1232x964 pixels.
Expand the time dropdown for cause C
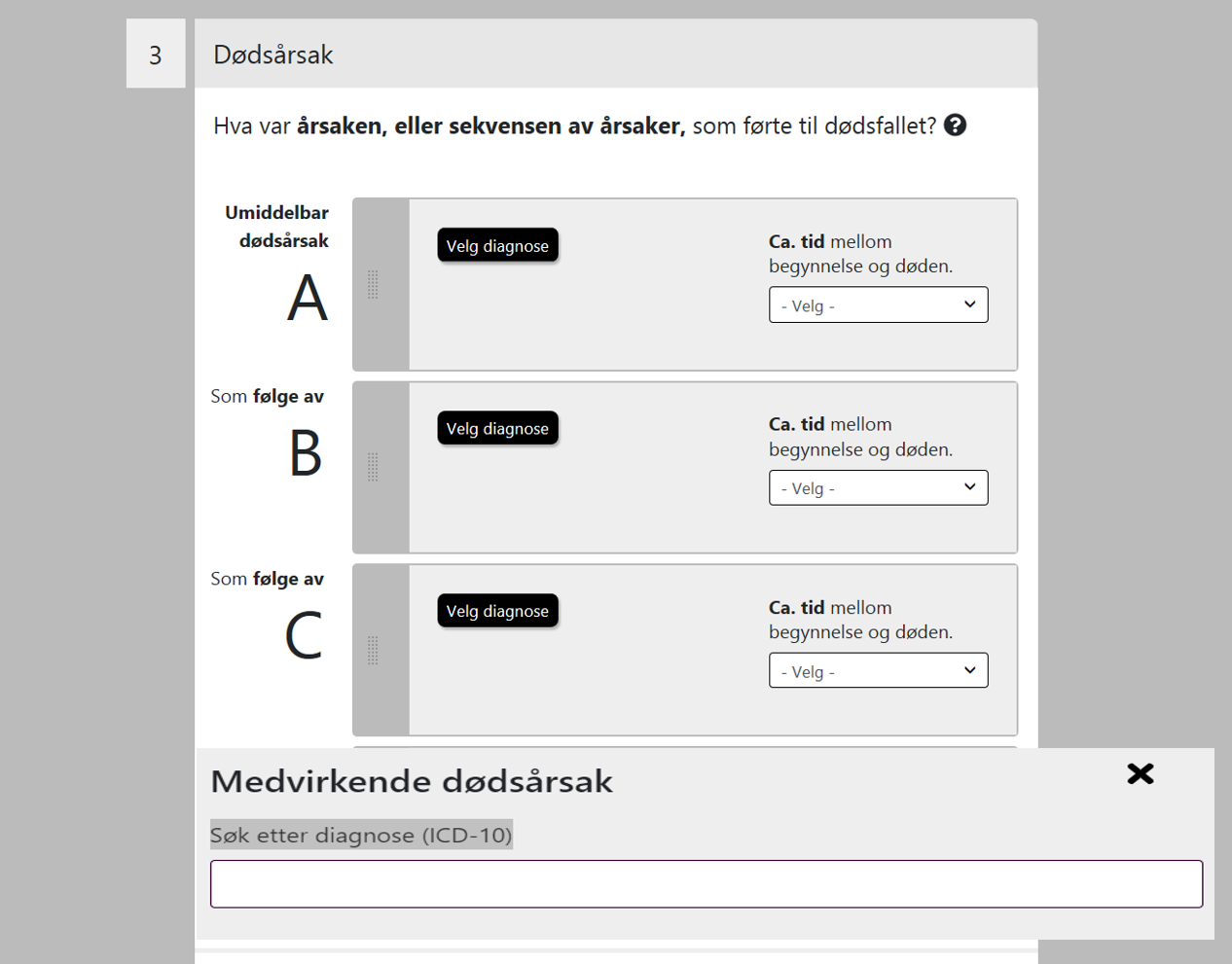(x=878, y=670)
